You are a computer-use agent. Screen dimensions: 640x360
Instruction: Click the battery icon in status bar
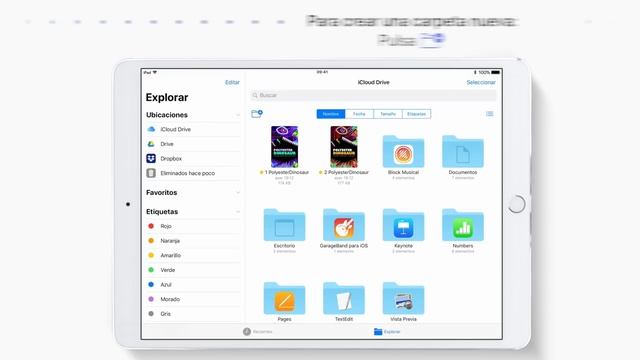(496, 72)
